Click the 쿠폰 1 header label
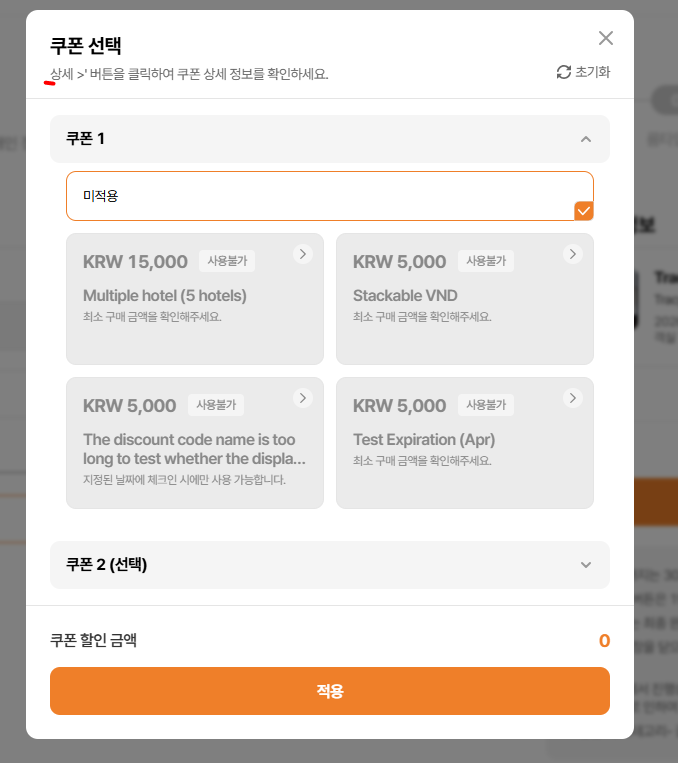 pyautogui.click(x=86, y=139)
